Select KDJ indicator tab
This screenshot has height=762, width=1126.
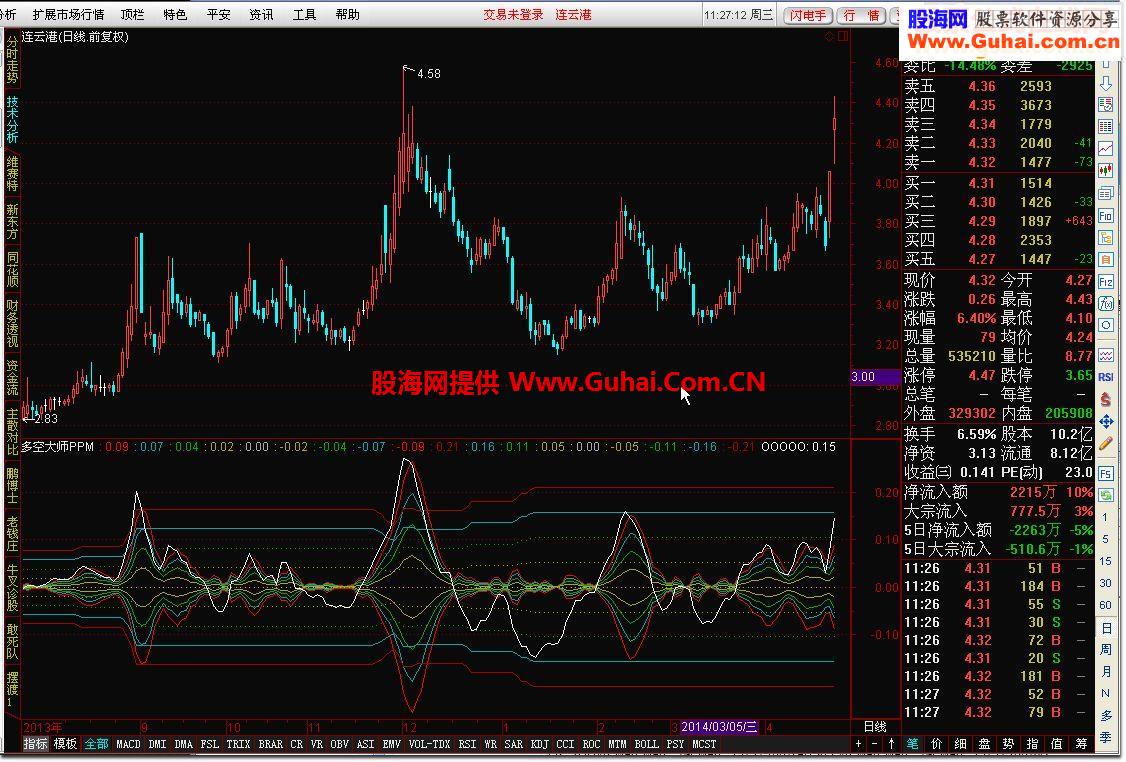pos(539,745)
